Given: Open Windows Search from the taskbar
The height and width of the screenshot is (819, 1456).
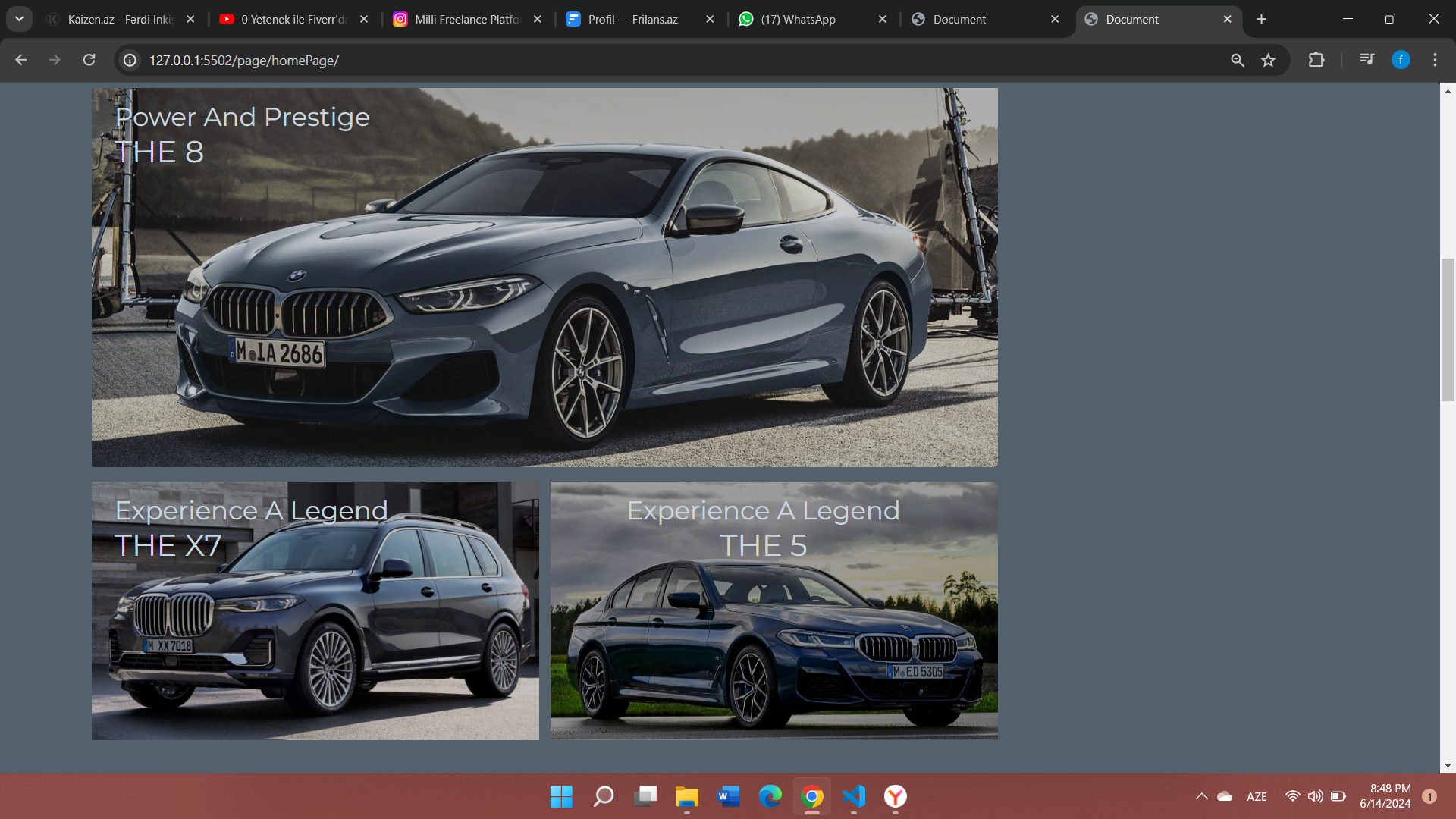Looking at the screenshot, I should pyautogui.click(x=603, y=796).
